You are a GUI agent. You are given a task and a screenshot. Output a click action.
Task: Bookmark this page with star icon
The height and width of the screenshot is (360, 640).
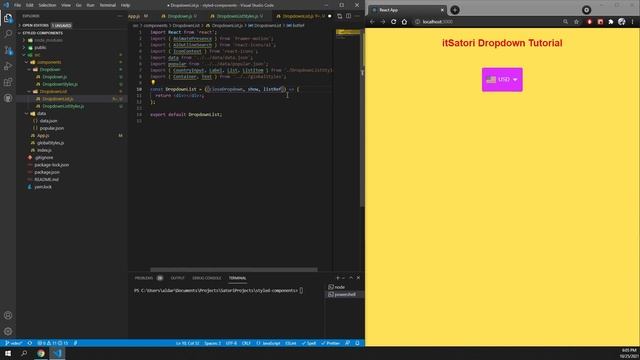click(x=576, y=22)
